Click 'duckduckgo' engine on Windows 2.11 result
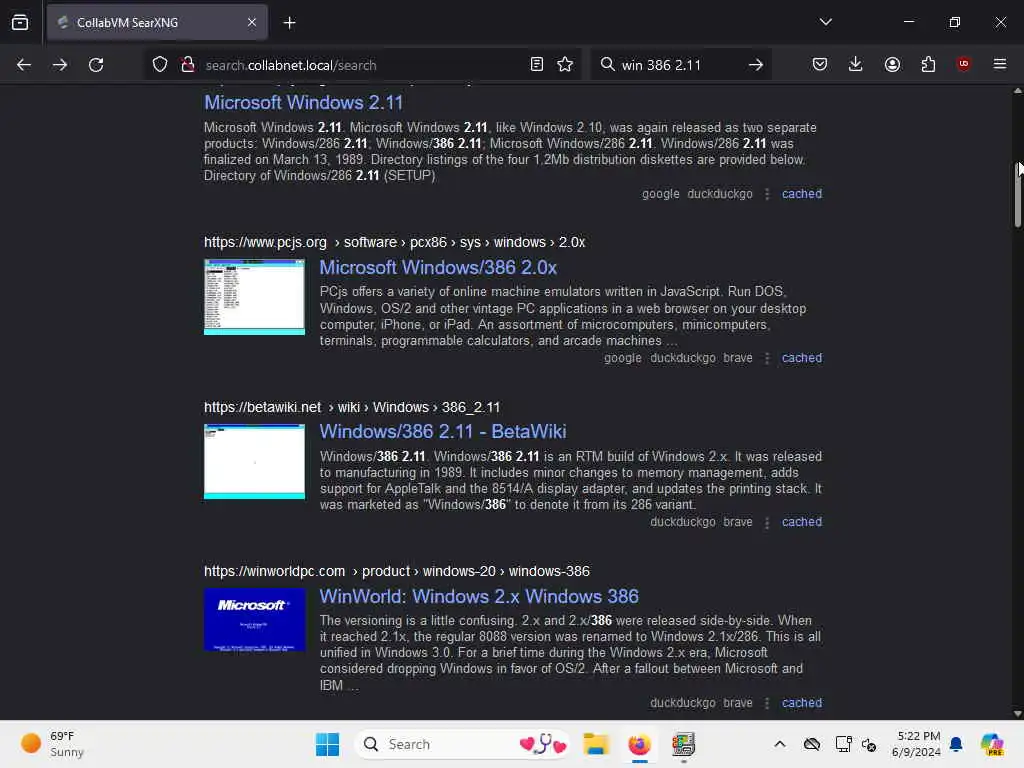Viewport: 1024px width, 768px height. click(720, 194)
